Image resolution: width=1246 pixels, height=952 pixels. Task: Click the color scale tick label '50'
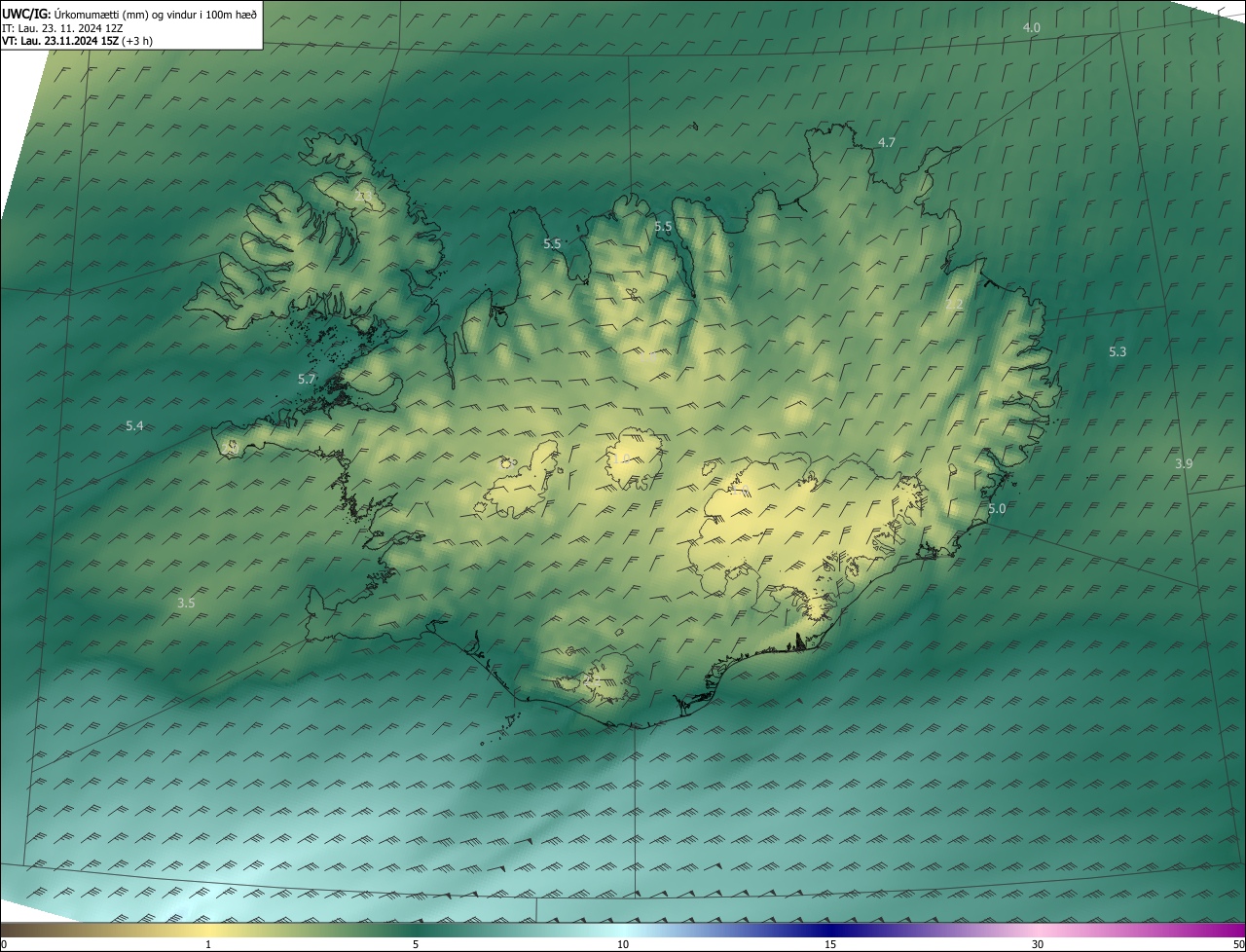1238,944
